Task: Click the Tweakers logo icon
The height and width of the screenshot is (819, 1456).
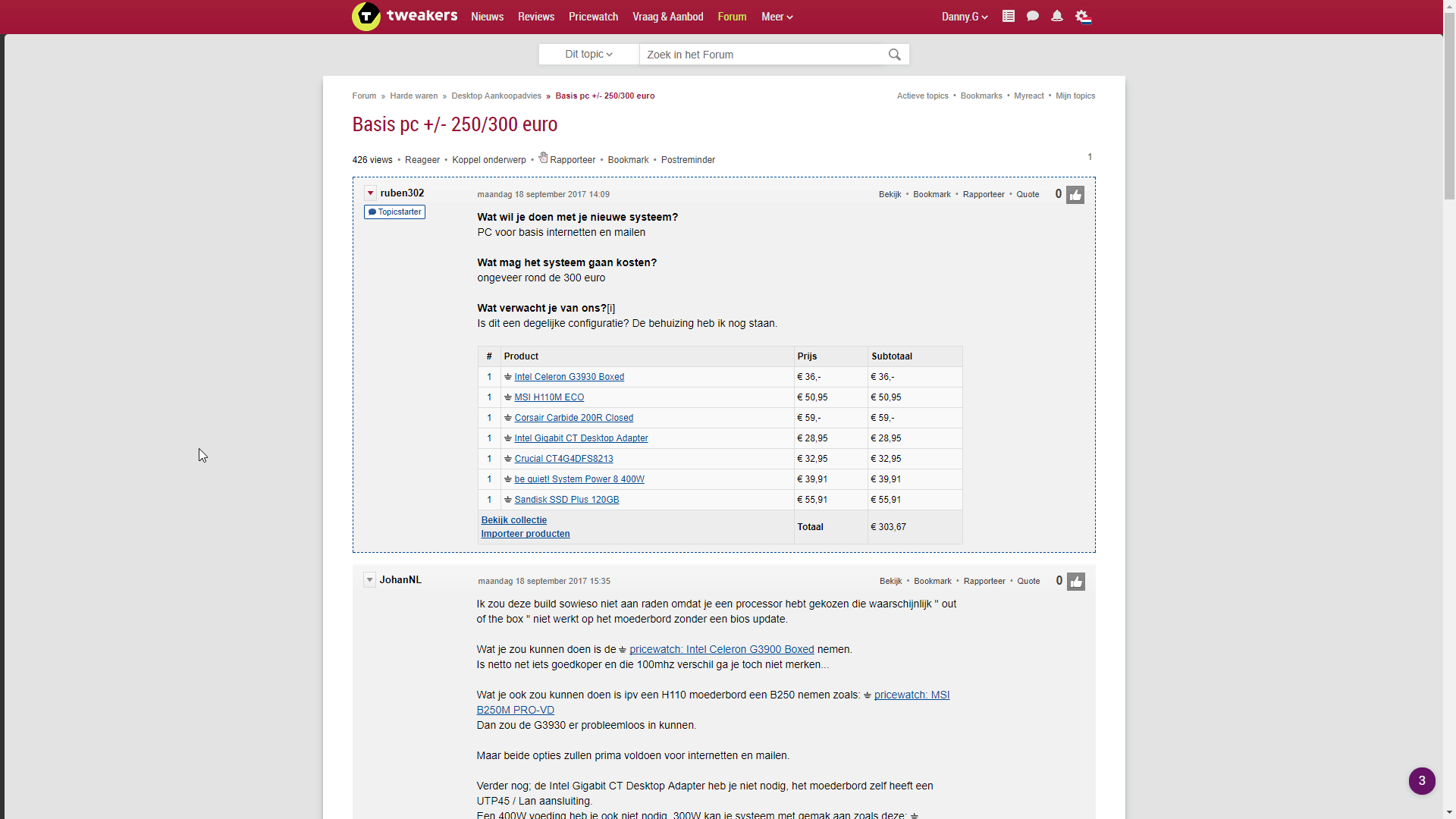Action: (366, 16)
